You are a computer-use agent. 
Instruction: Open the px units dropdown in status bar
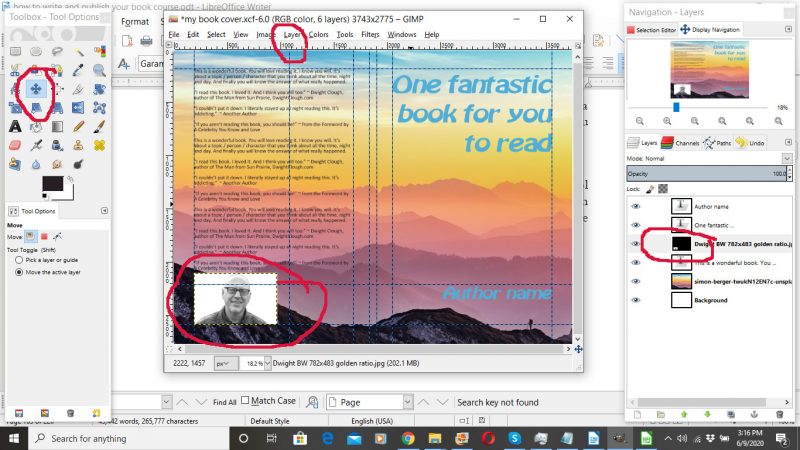point(227,363)
